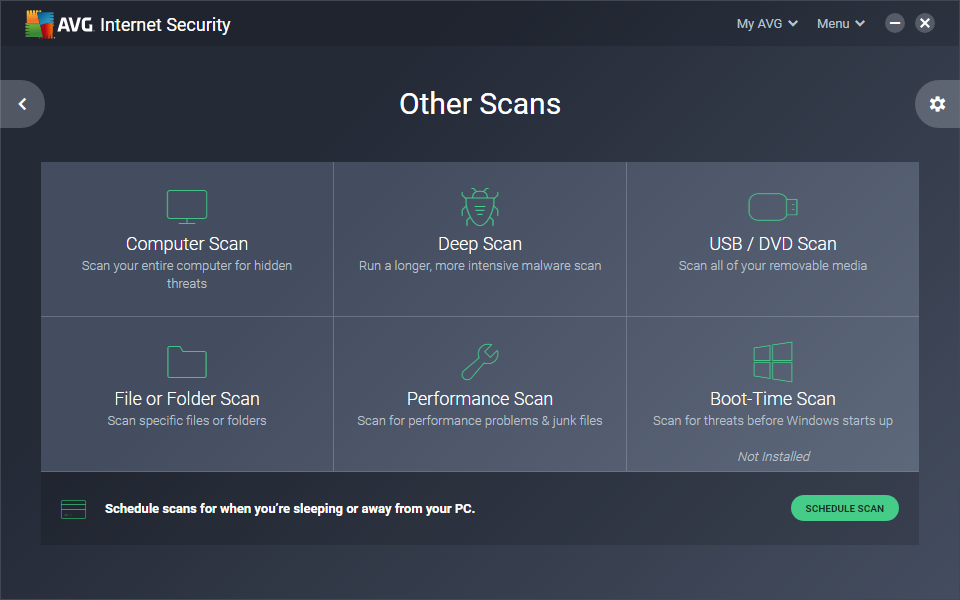Click the back arrow button

pyautogui.click(x=22, y=104)
